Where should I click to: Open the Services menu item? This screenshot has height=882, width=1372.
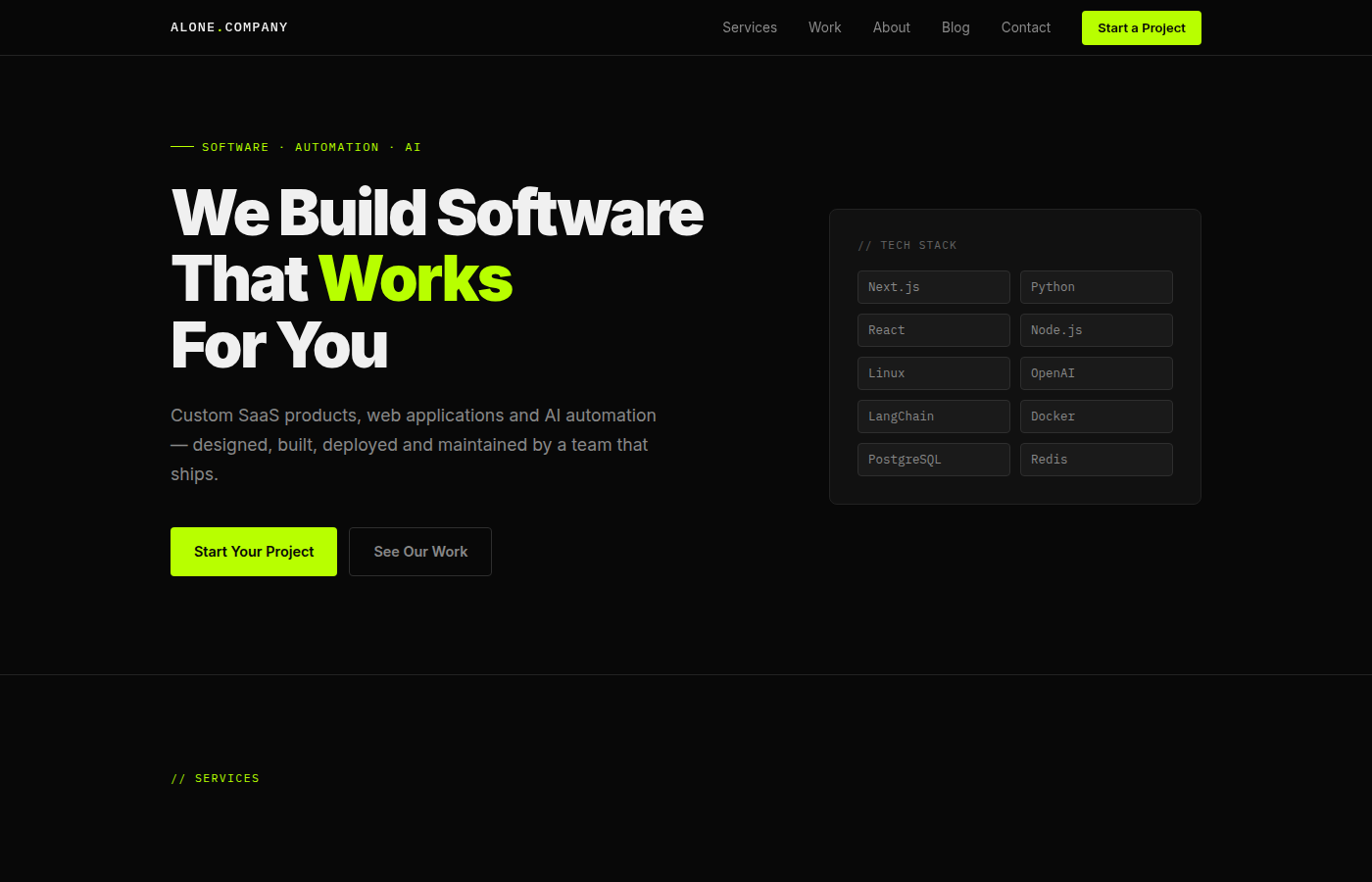749,27
